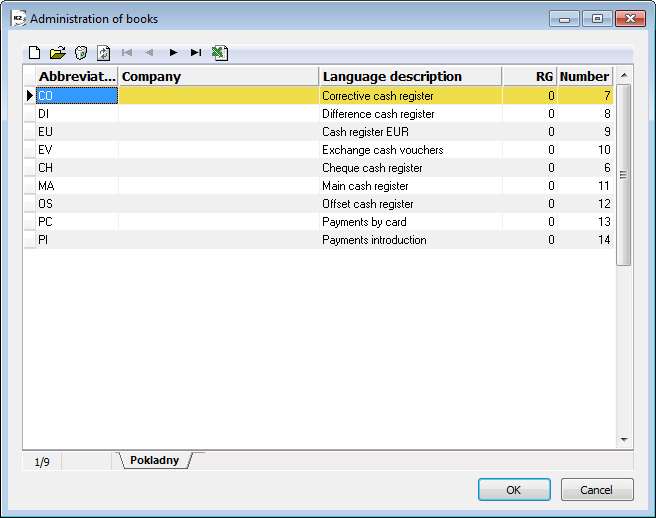This screenshot has height=518, width=656.
Task: Click the K2 application icon in title bar
Action: [18, 19]
